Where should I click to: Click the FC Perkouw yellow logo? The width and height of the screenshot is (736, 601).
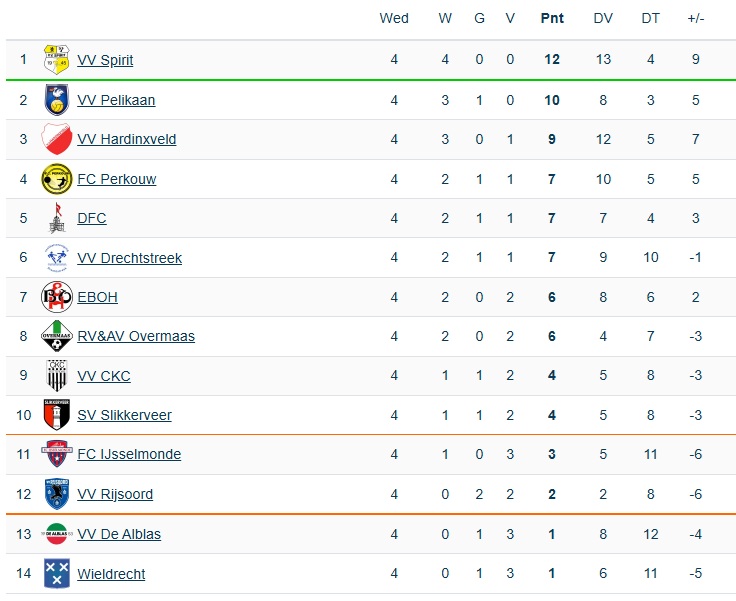(x=56, y=179)
